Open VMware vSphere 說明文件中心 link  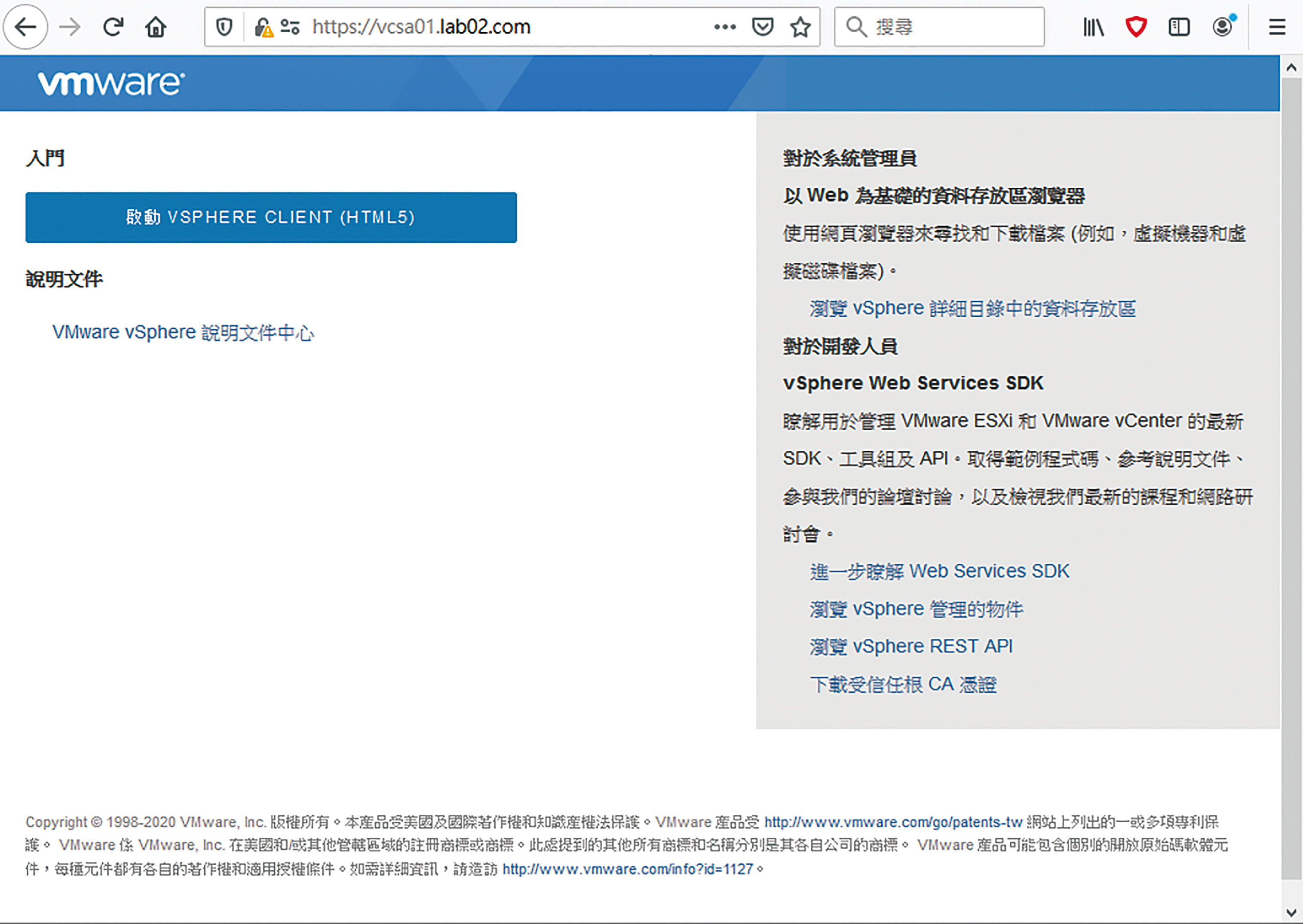click(x=183, y=332)
